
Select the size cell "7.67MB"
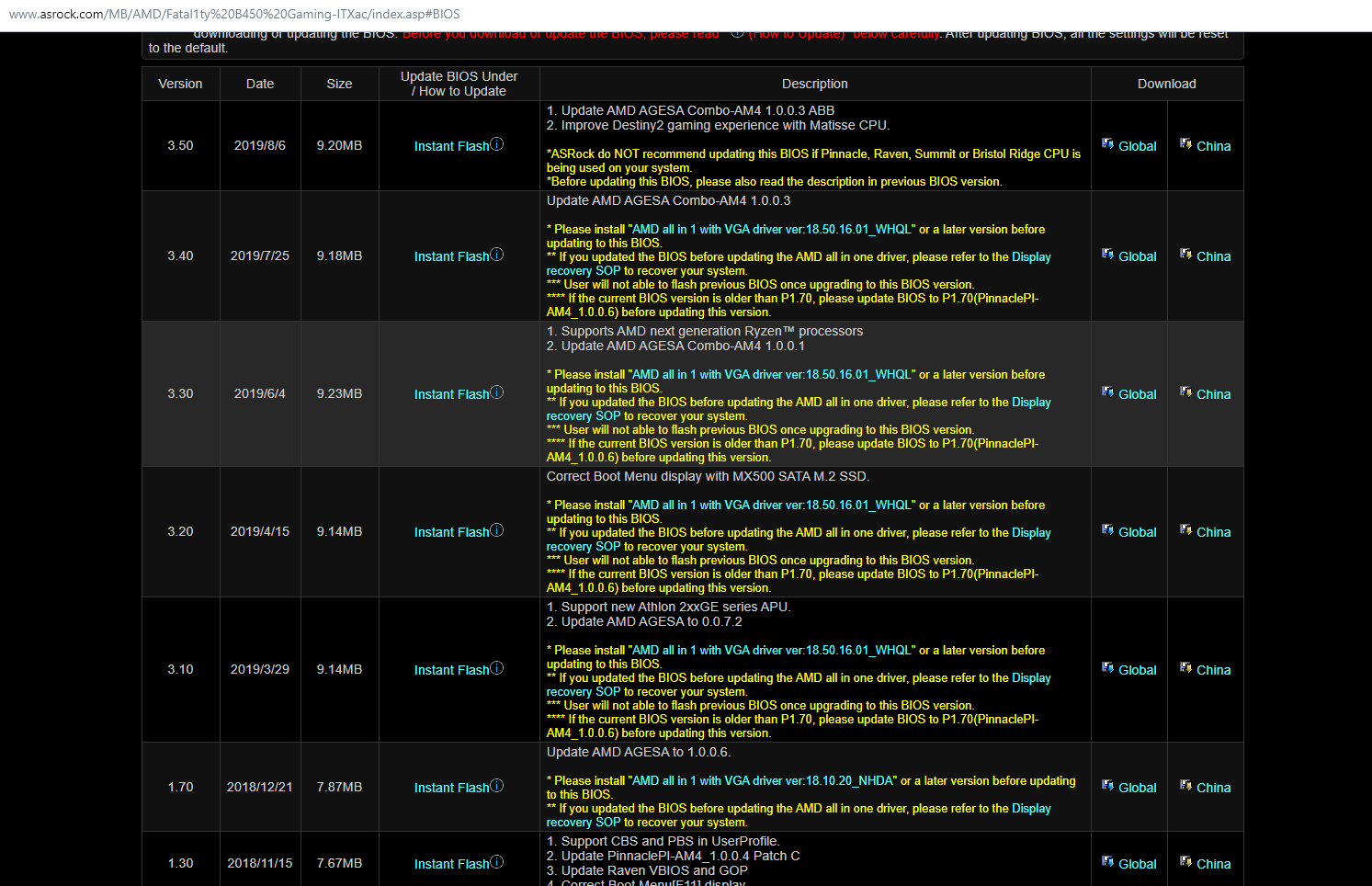click(339, 863)
